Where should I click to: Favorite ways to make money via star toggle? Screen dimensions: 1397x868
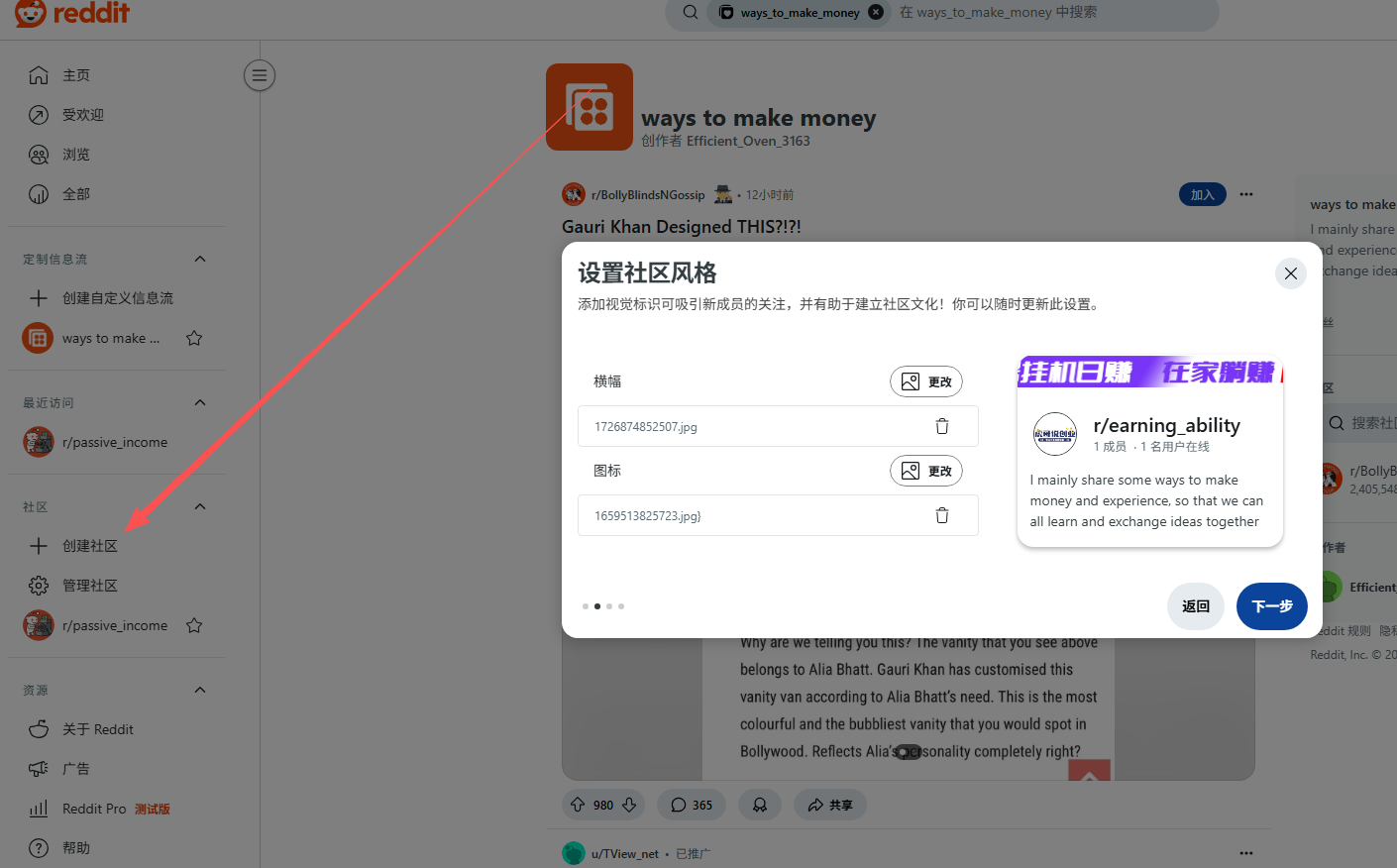click(194, 337)
